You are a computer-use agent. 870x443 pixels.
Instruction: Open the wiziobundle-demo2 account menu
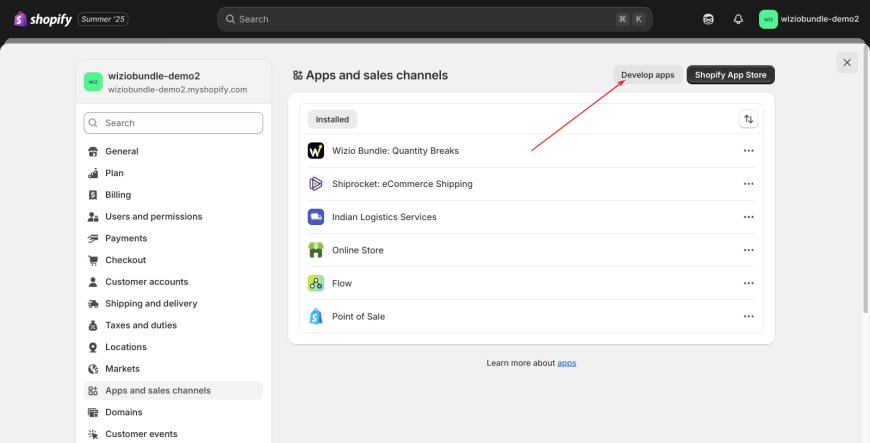tap(809, 19)
